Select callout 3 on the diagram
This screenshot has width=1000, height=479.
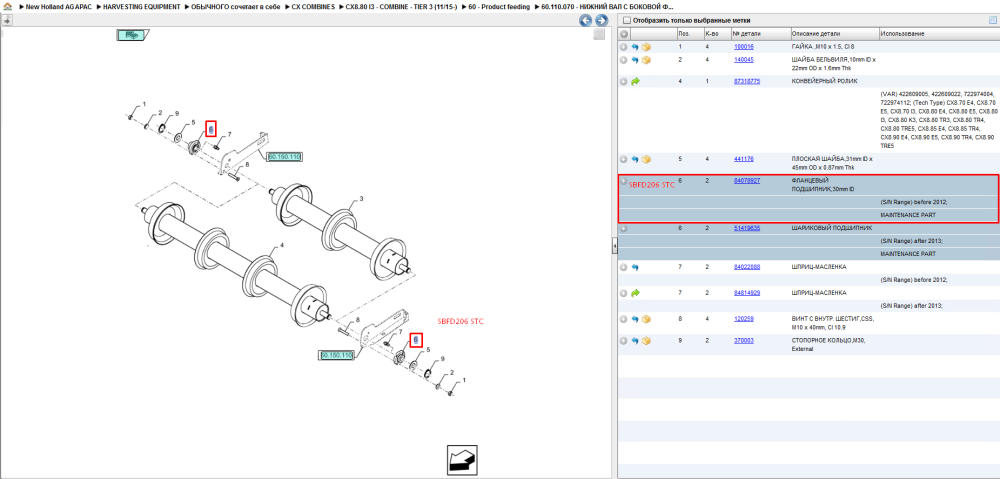(x=361, y=200)
